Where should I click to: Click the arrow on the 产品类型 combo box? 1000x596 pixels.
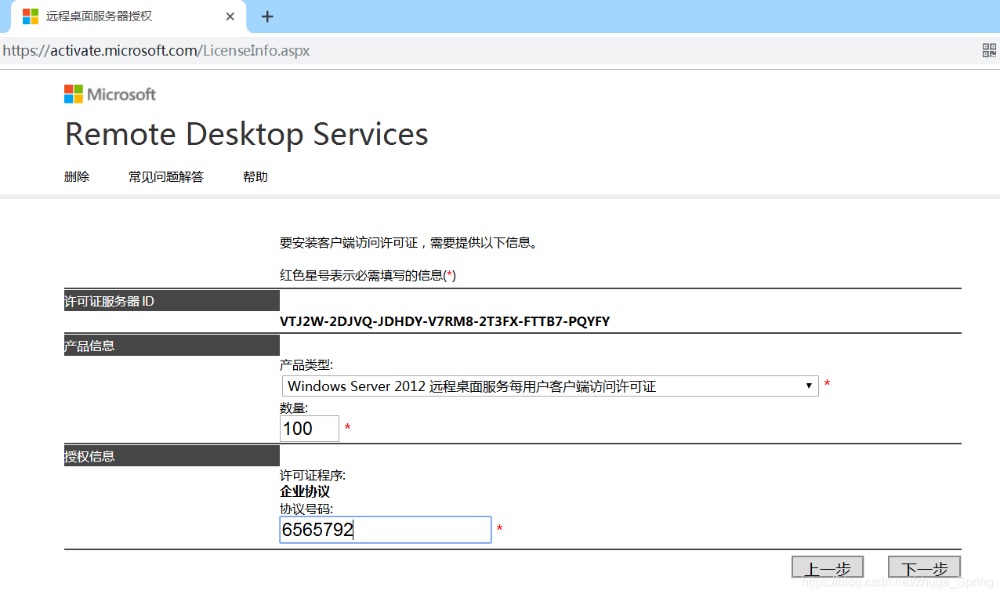(x=809, y=386)
